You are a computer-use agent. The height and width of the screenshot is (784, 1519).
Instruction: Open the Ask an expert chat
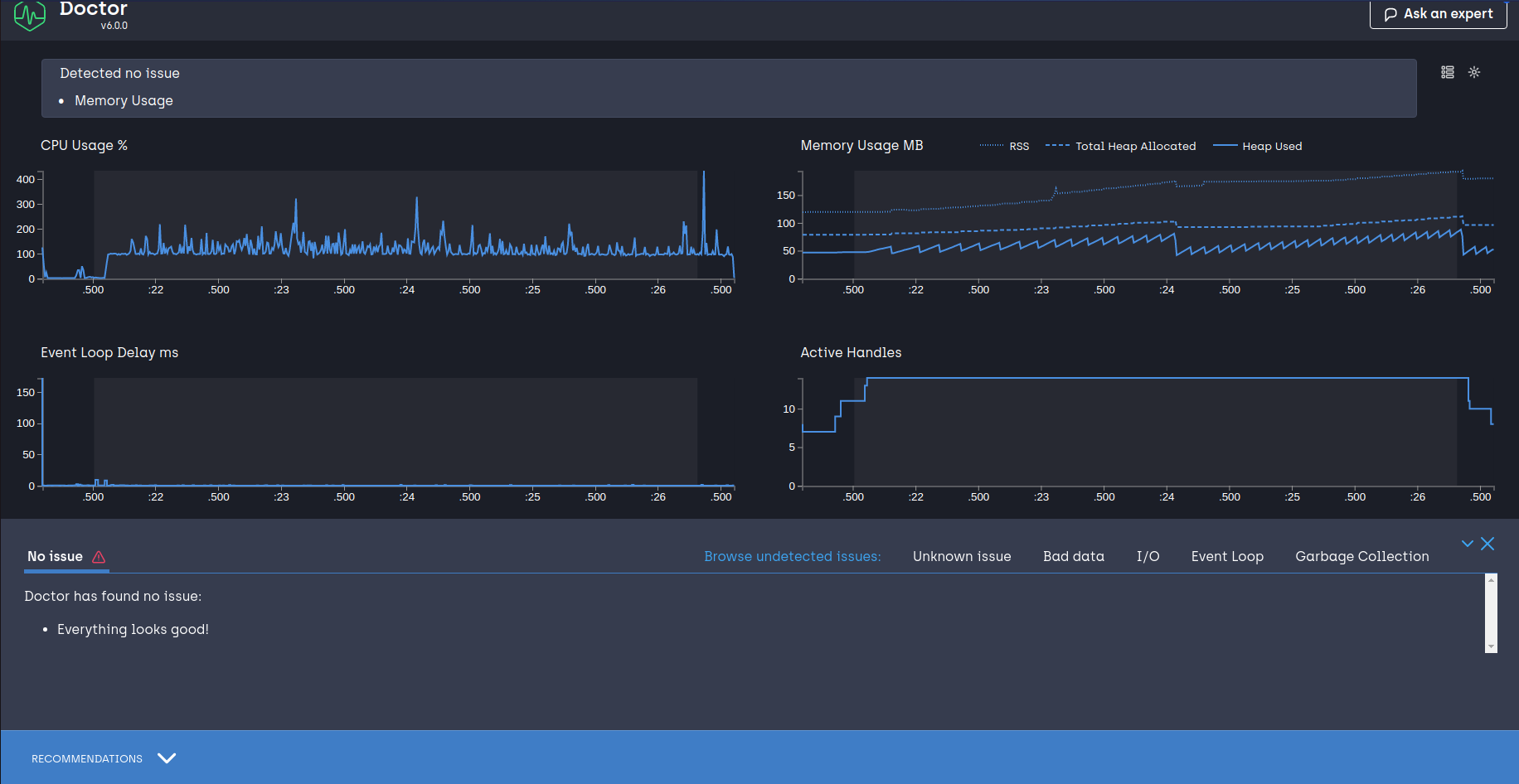tap(1438, 14)
